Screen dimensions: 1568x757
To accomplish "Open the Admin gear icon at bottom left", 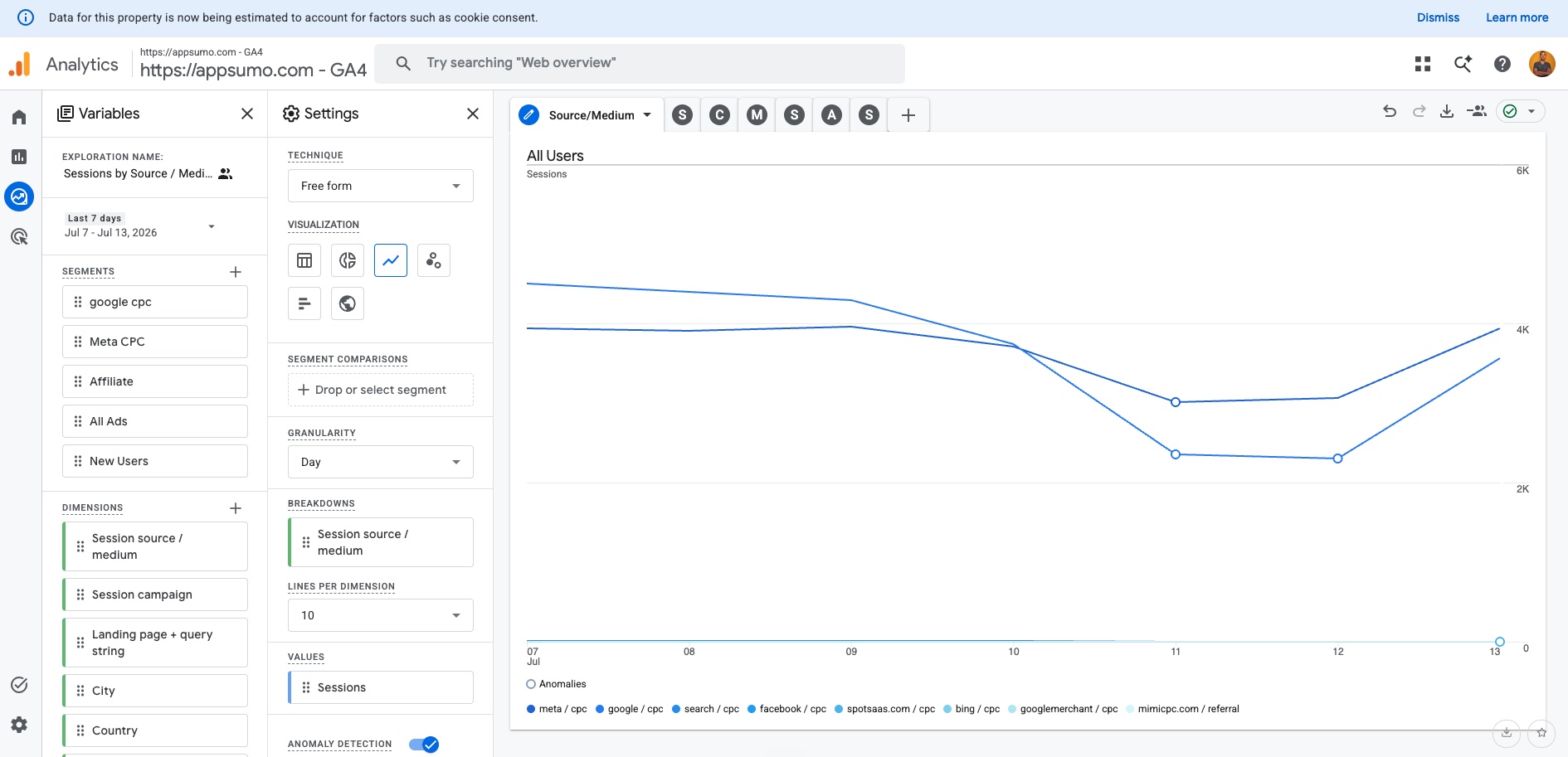I will click(x=19, y=725).
